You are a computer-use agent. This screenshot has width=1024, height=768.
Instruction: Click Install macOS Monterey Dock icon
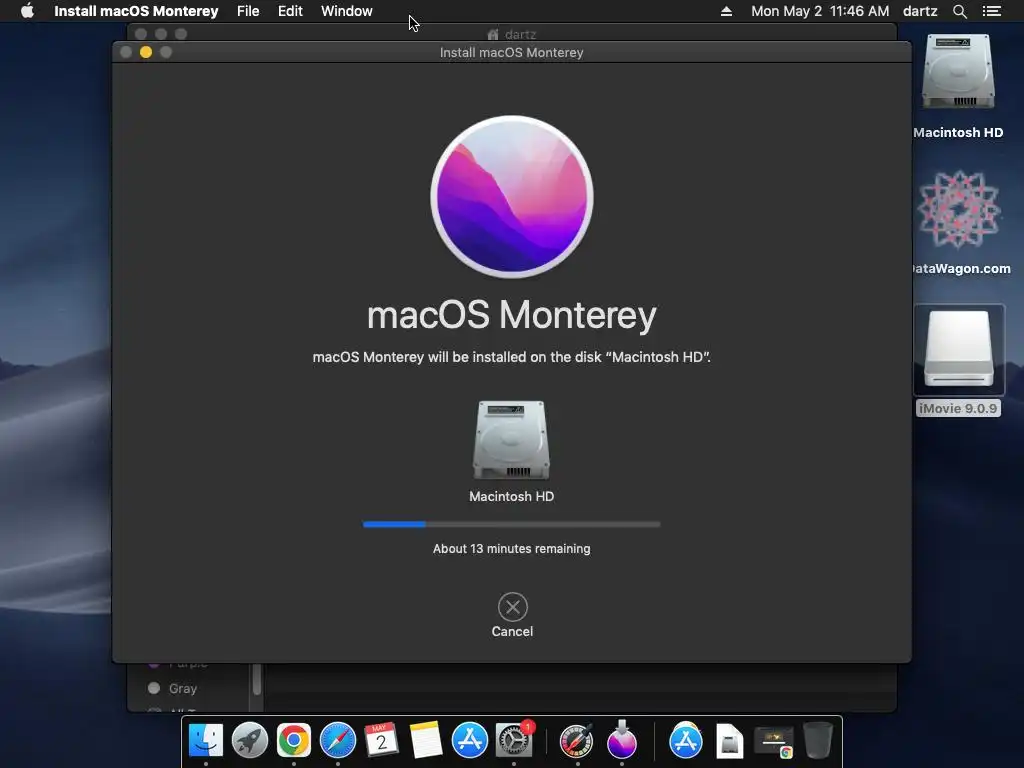[x=622, y=740]
